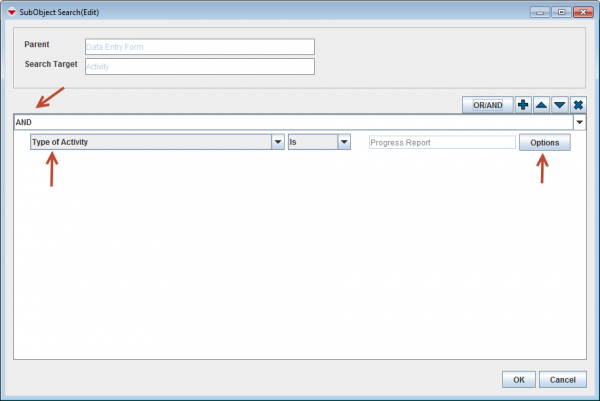Screen dimensions: 600x401
Task: Click the Progress Report value field
Action: tap(441, 142)
